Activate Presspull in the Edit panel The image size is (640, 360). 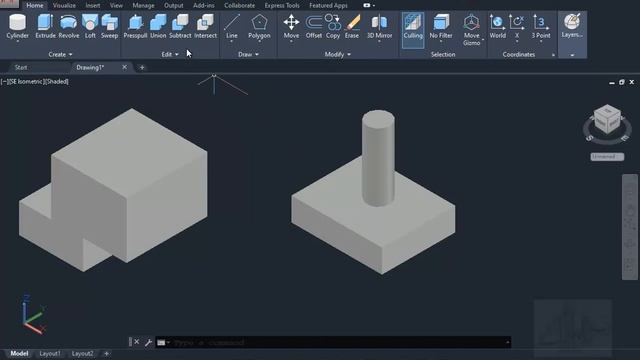tap(135, 27)
